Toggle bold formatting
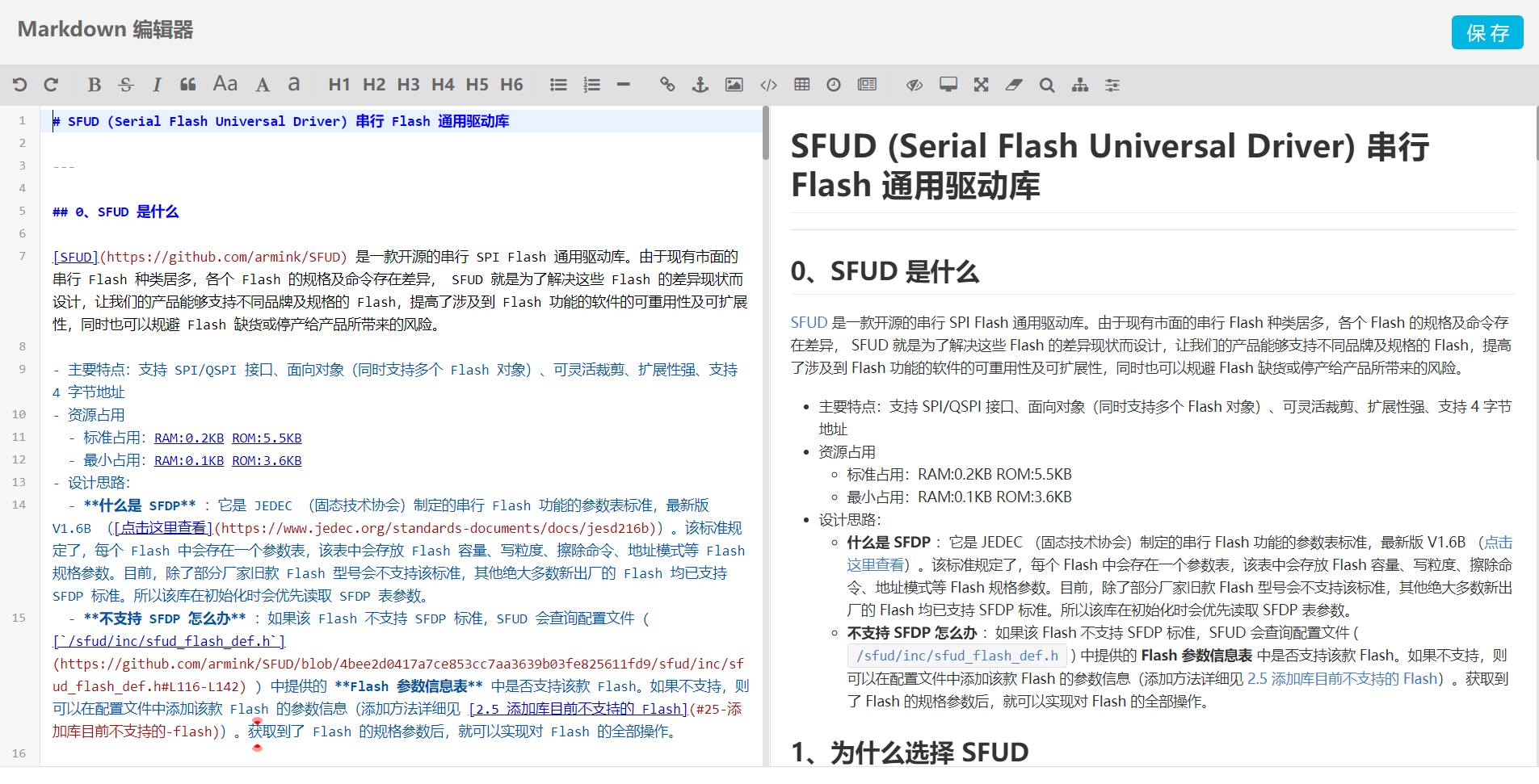1539x784 pixels. (94, 84)
